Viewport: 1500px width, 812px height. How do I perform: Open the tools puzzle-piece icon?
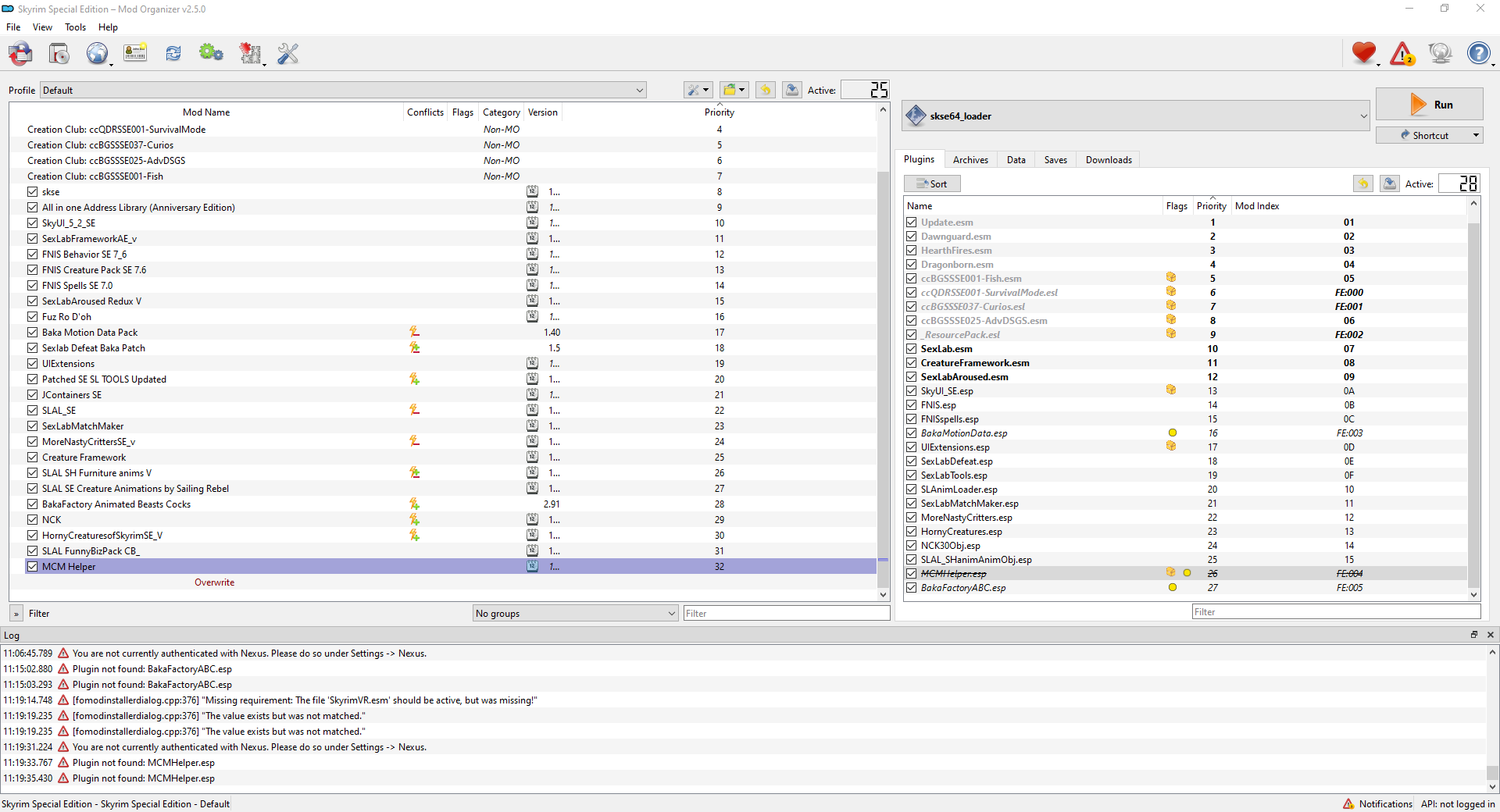pyautogui.click(x=250, y=53)
